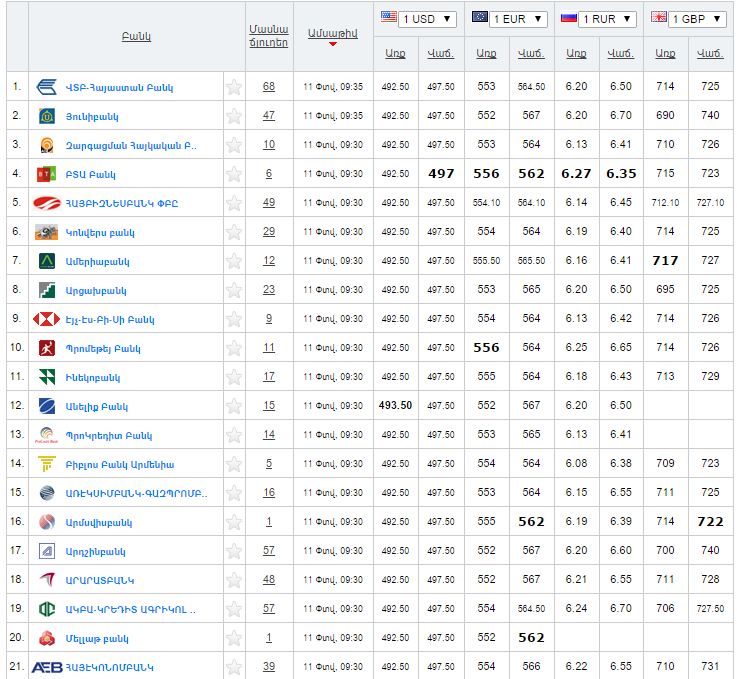Sort by the Բանկ column header
Screen dimensions: 737x679
[x=136, y=36]
